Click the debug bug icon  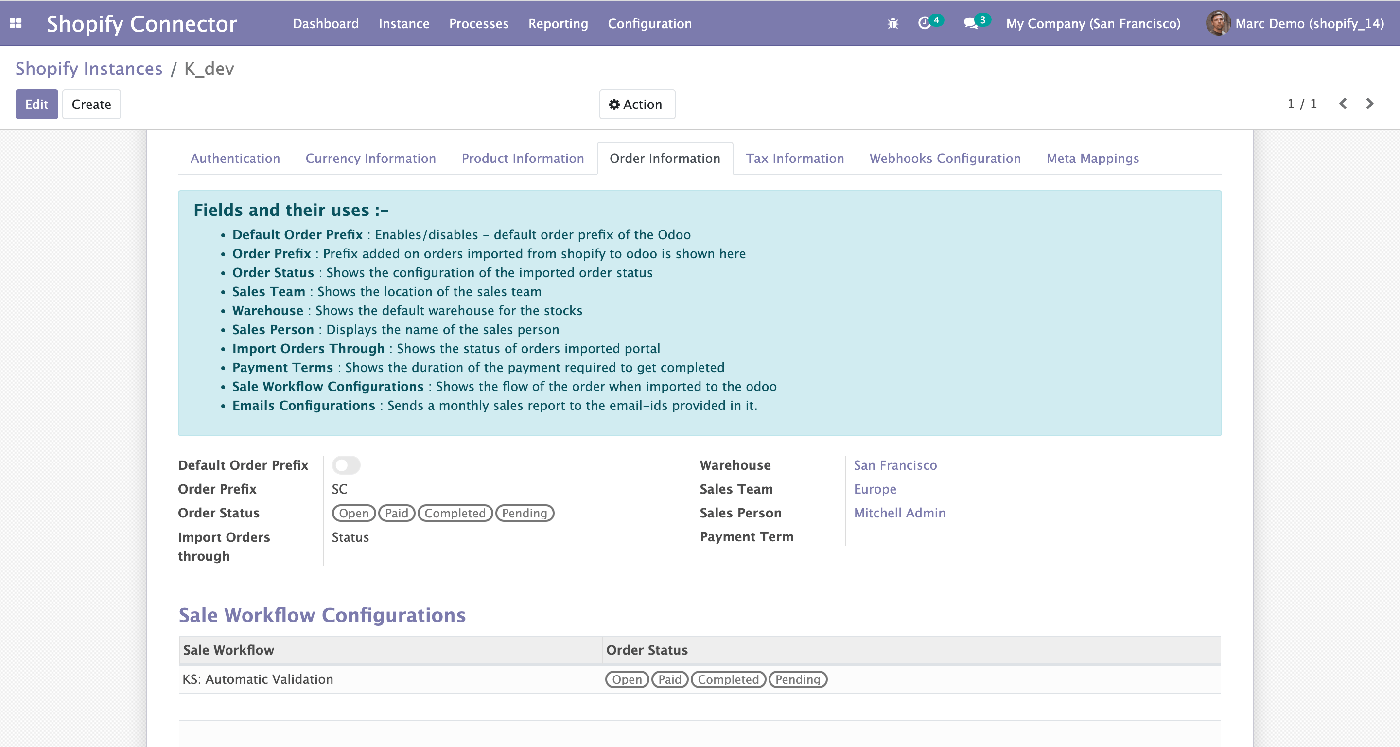(893, 23)
